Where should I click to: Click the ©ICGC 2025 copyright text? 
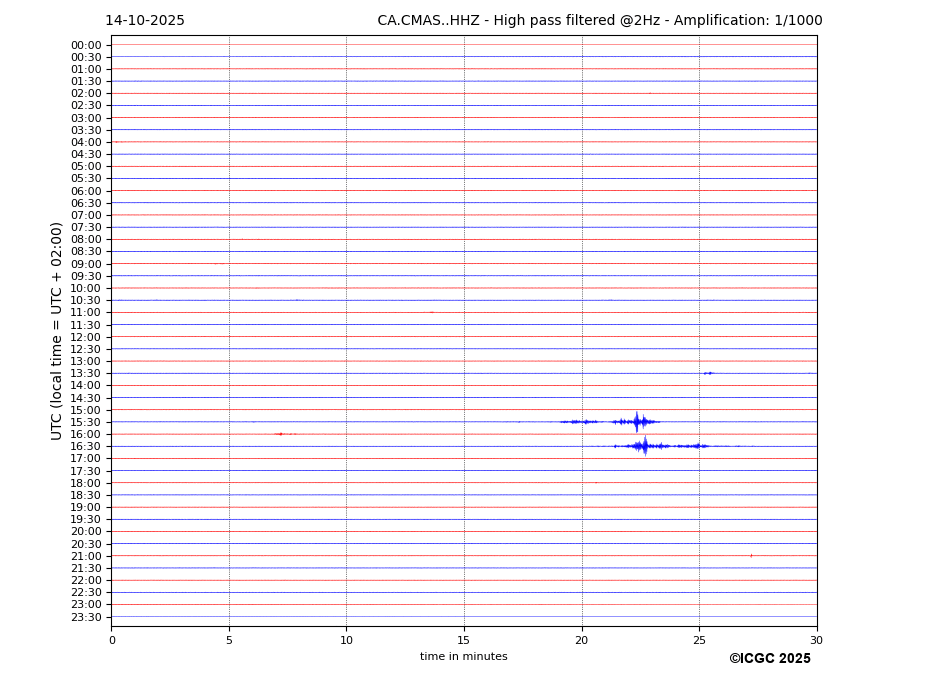tap(769, 659)
